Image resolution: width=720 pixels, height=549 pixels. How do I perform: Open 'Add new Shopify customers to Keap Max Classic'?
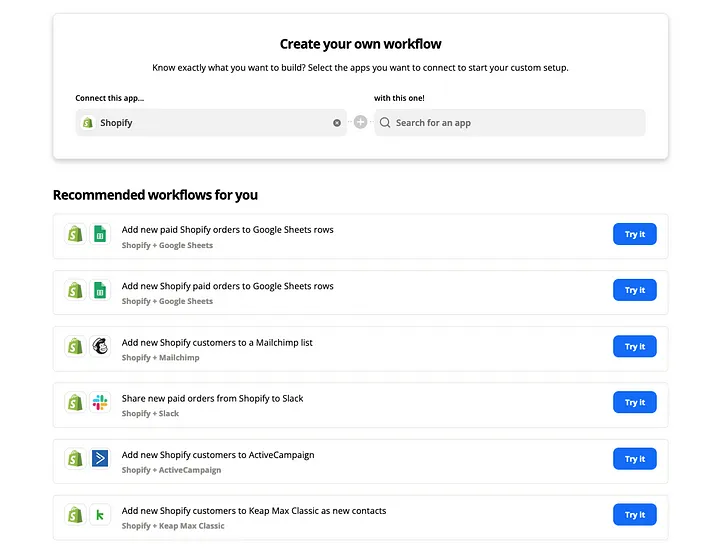point(253,511)
